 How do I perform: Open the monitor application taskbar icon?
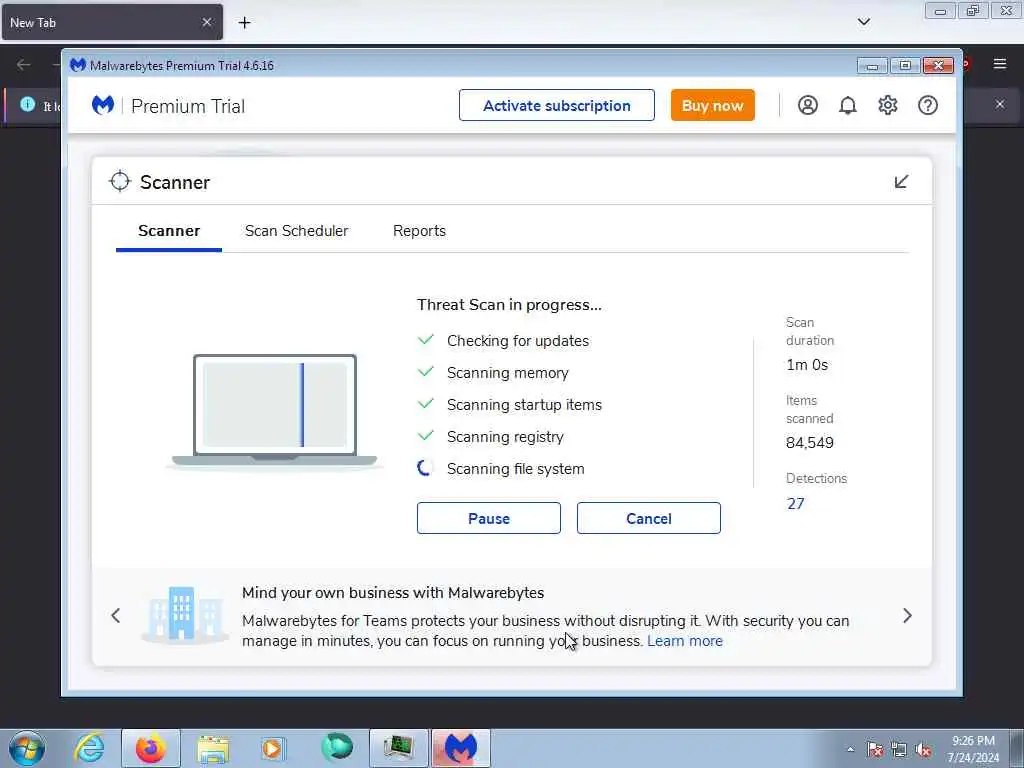point(398,748)
